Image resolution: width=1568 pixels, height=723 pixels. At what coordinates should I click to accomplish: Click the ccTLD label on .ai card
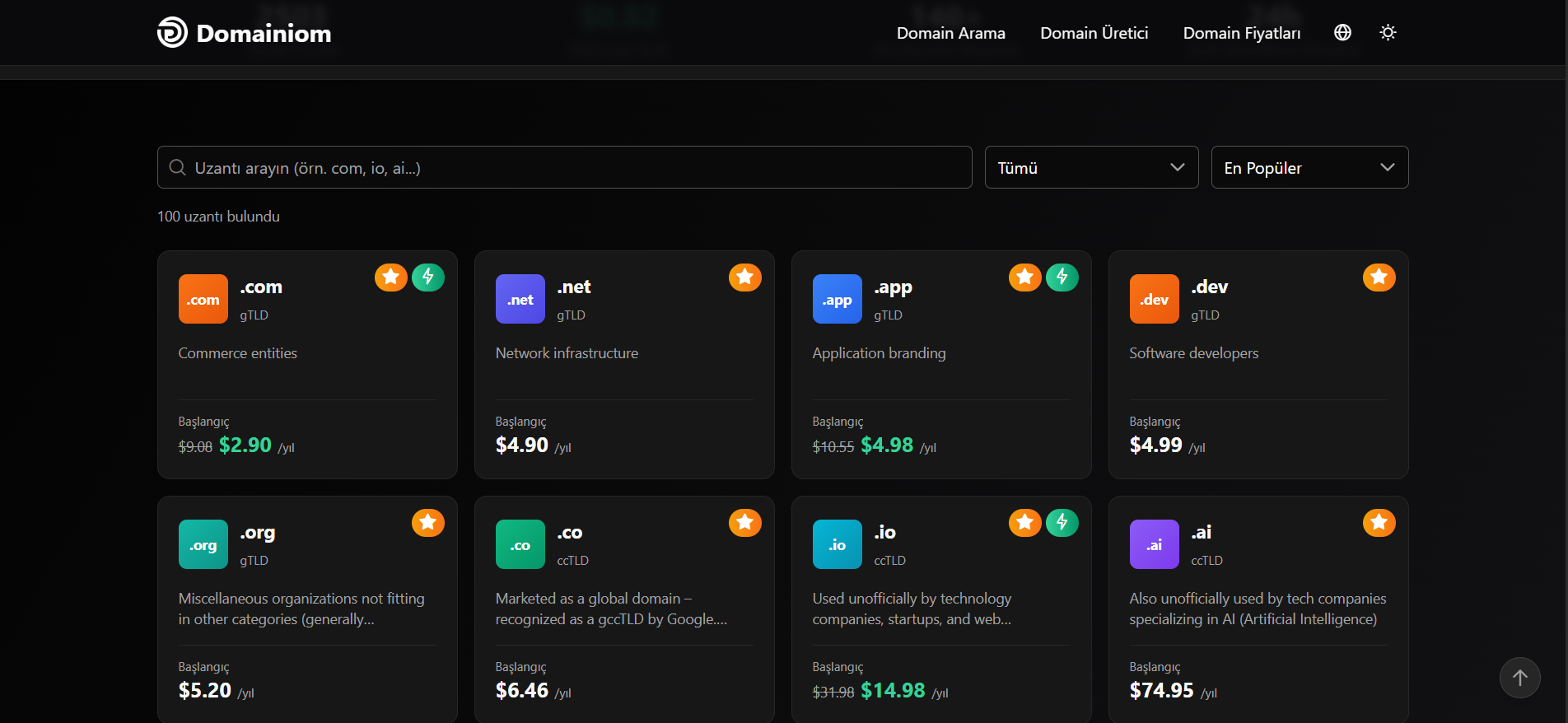tap(1206, 561)
